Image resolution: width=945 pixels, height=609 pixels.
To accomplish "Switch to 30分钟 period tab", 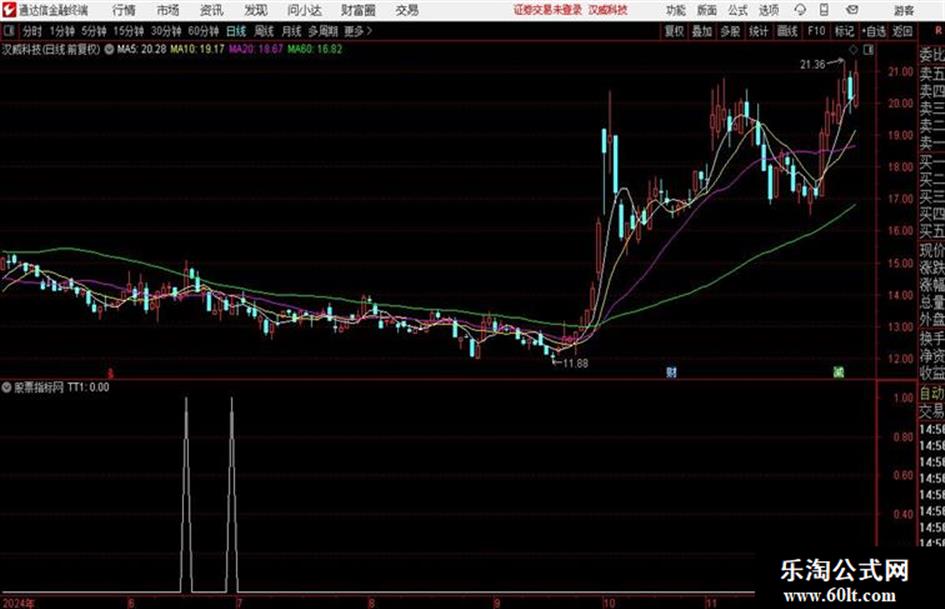I will (166, 31).
